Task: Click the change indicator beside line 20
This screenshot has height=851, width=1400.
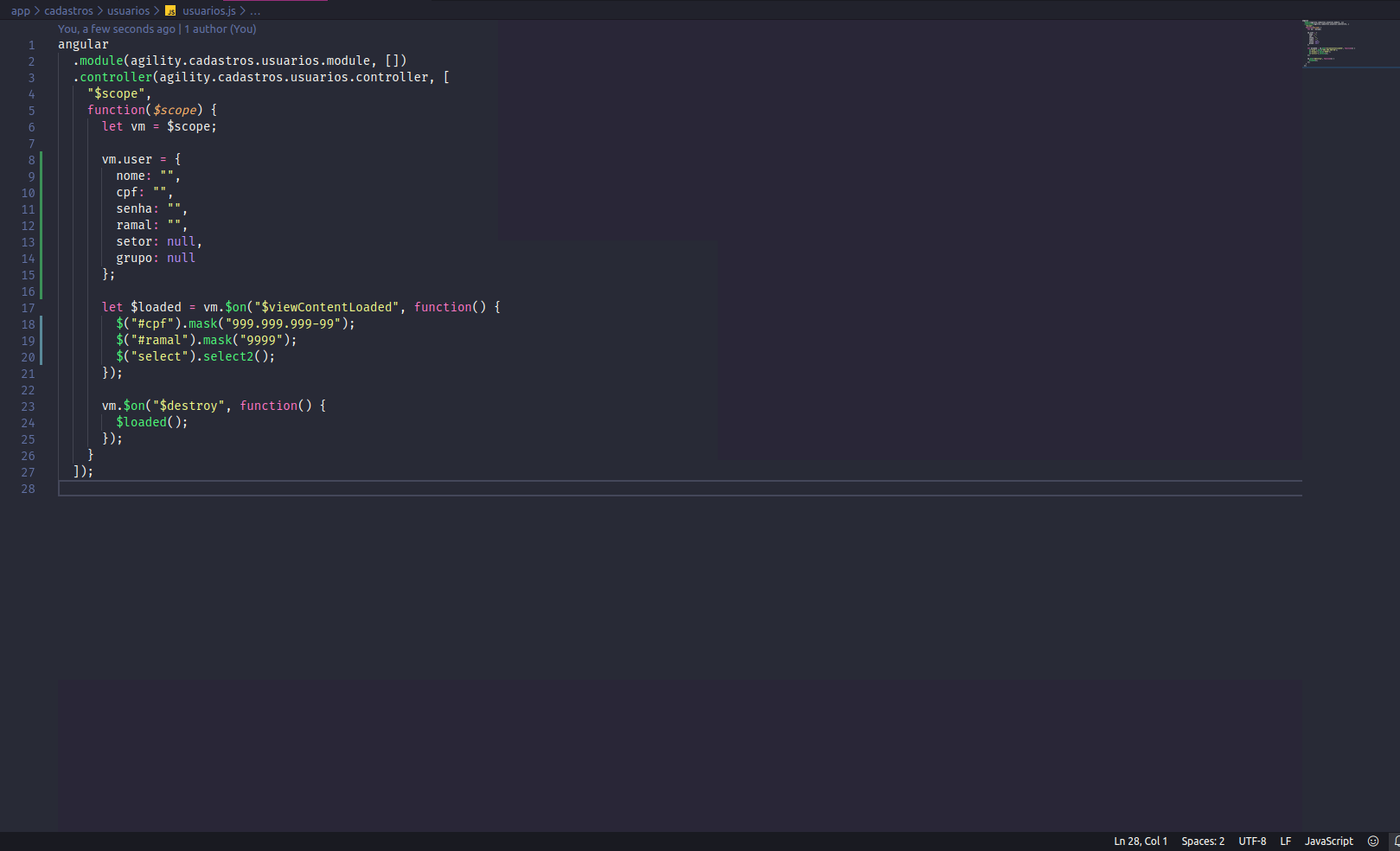Action: click(41, 356)
